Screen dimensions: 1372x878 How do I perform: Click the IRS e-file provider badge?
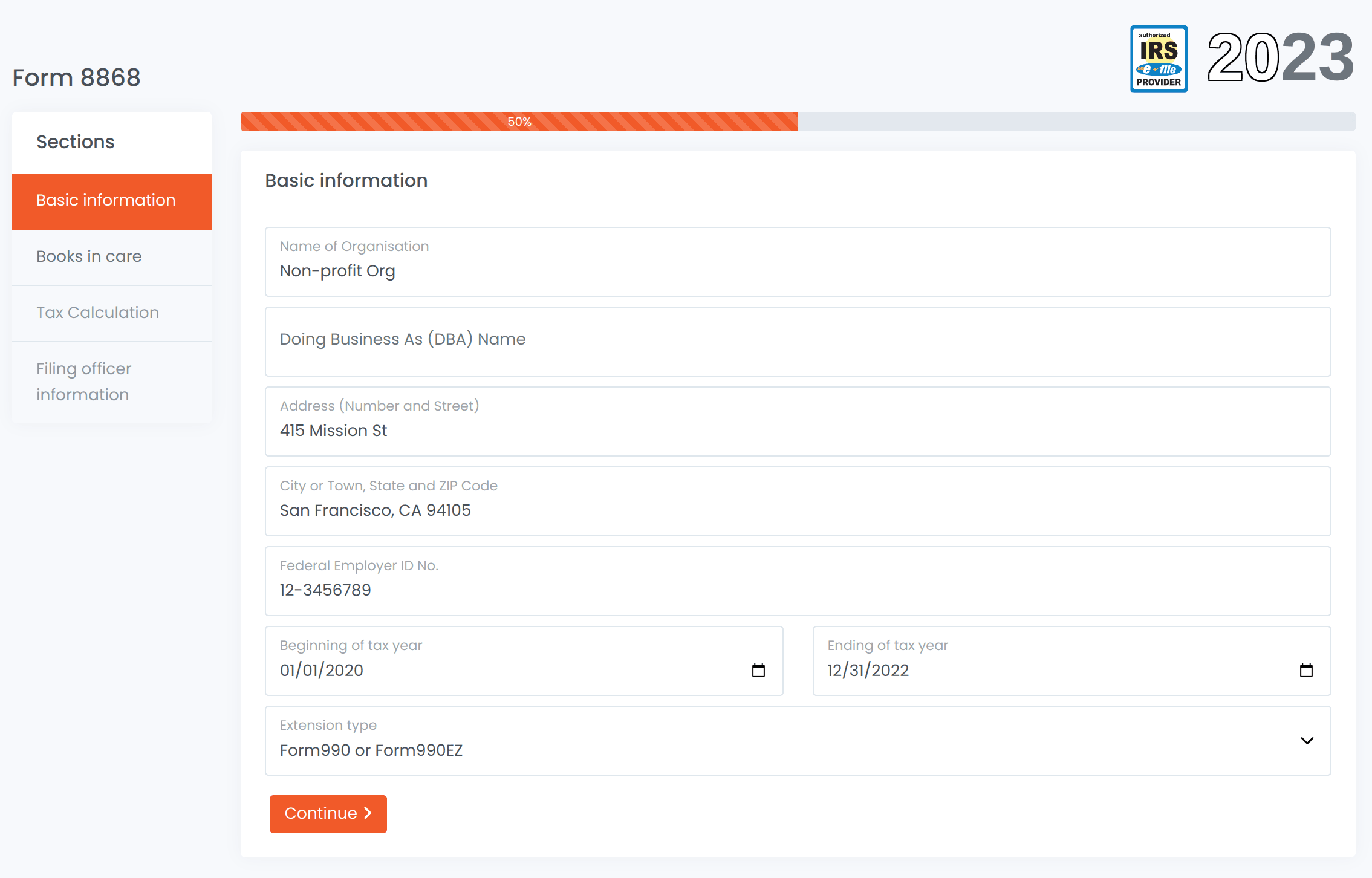(x=1159, y=59)
